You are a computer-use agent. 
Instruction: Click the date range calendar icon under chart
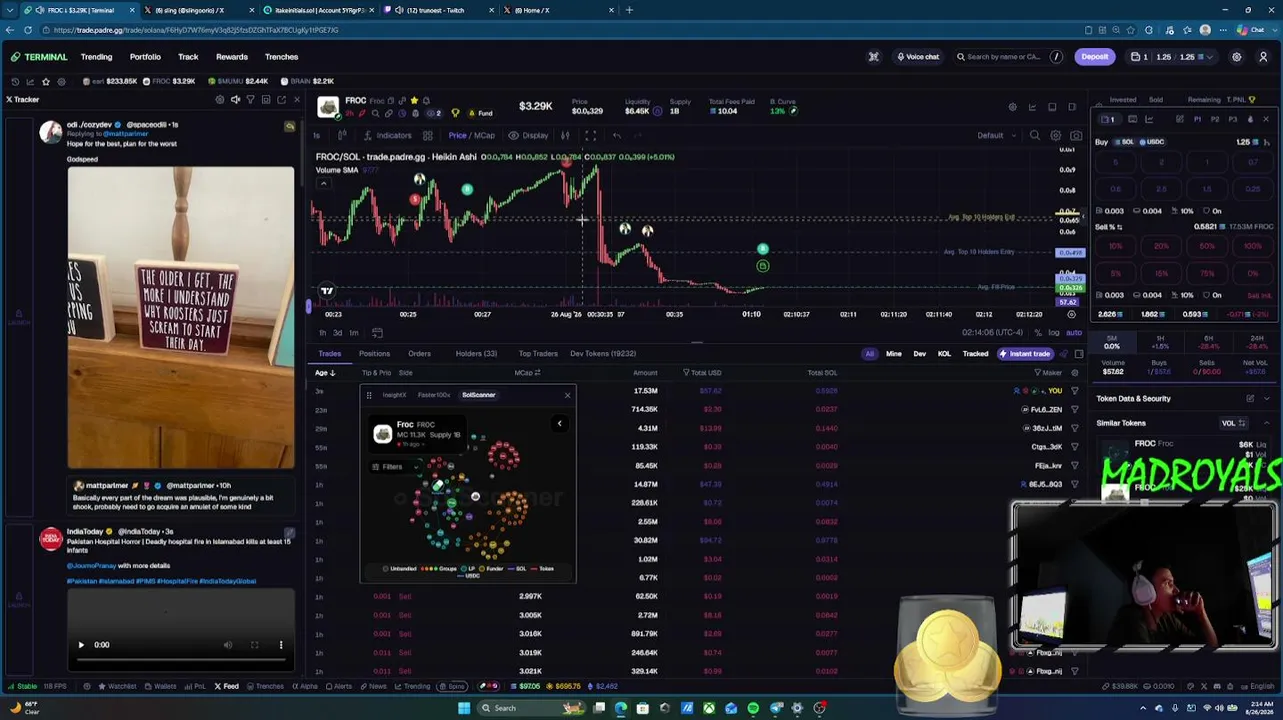(377, 333)
